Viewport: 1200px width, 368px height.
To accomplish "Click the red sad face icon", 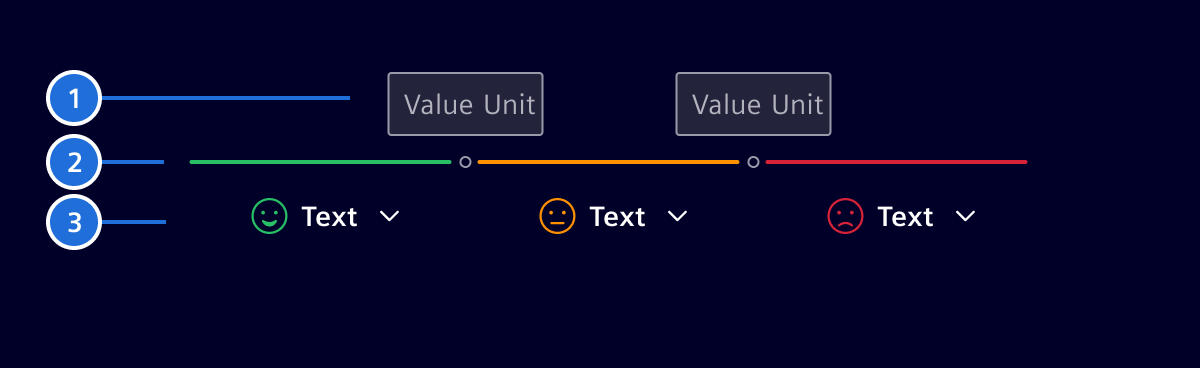I will pyautogui.click(x=845, y=216).
